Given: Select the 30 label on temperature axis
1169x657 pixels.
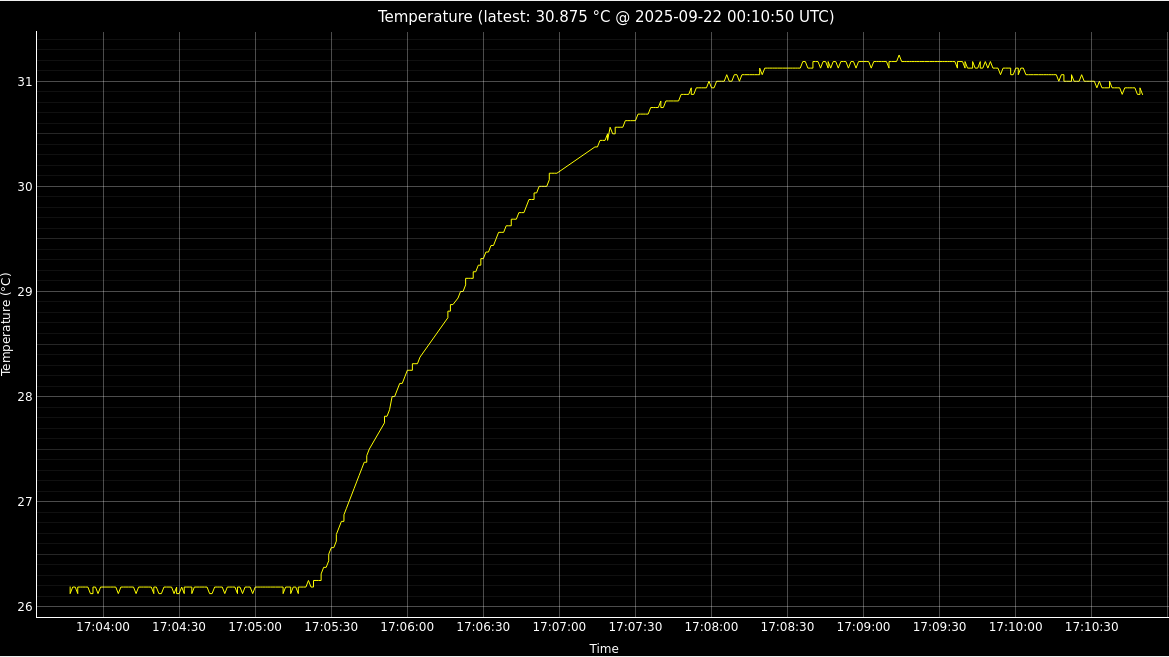Looking at the screenshot, I should coord(22,187).
